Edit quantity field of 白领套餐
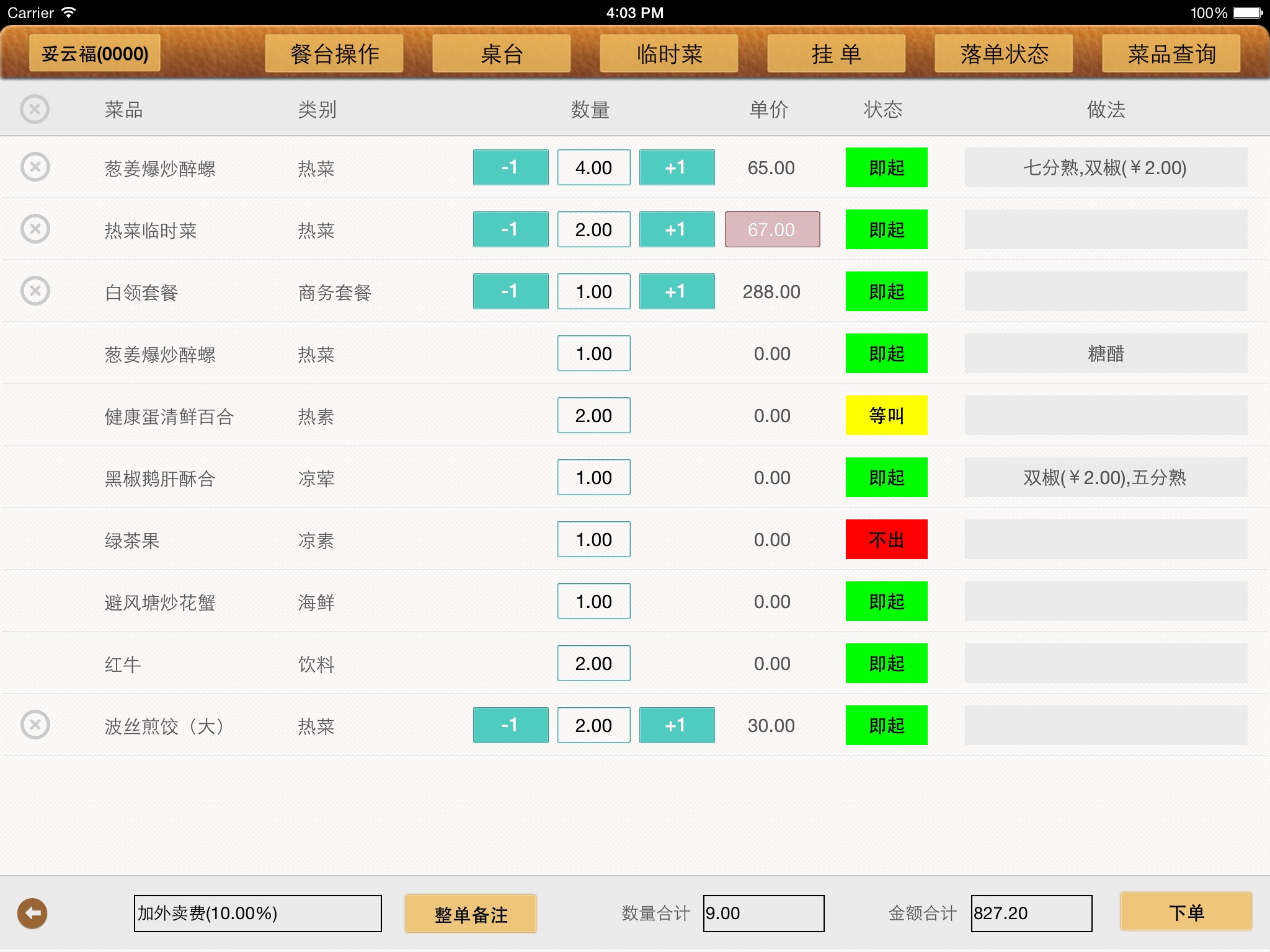Screen dimensions: 1270x952 tap(593, 291)
